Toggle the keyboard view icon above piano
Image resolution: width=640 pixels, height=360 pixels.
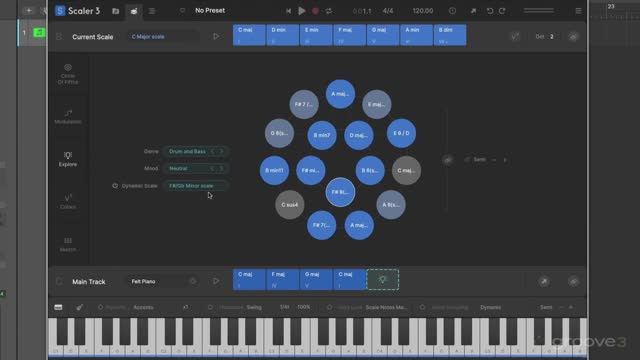58,307
